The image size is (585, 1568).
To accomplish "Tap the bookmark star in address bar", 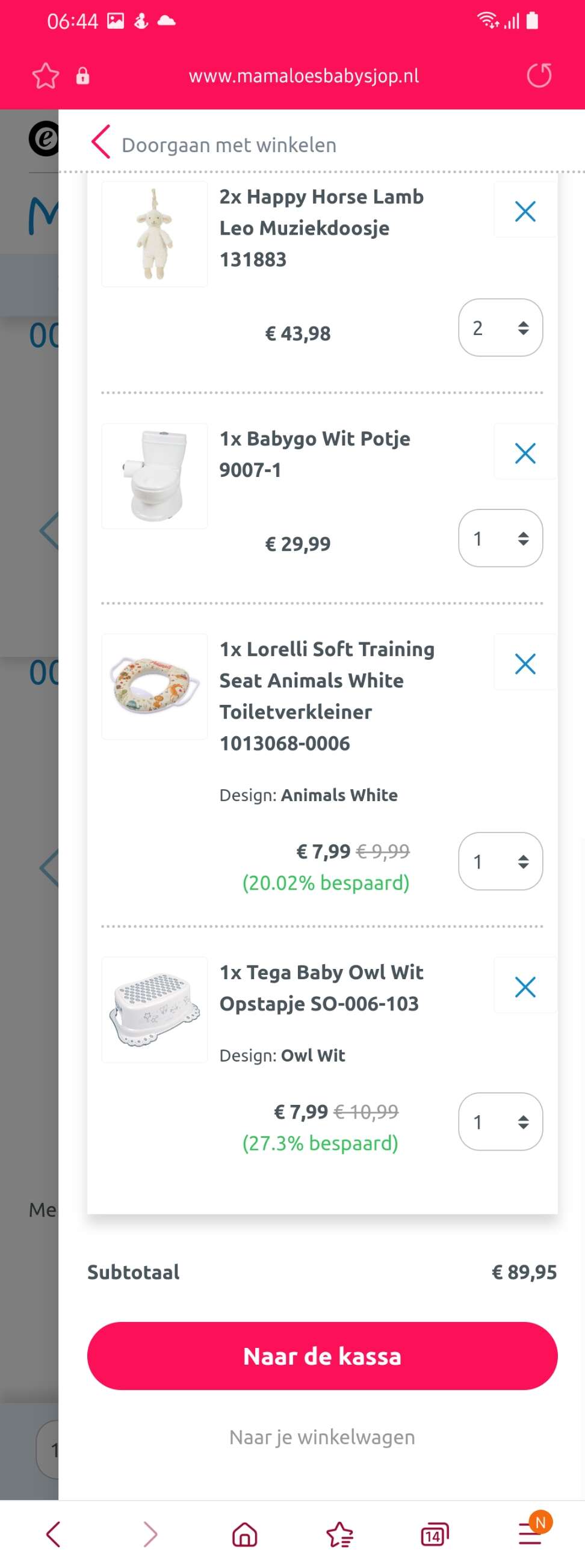I will (46, 76).
